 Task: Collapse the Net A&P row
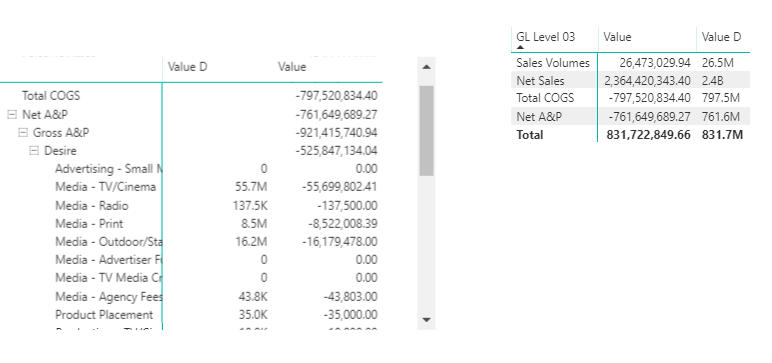(12, 115)
